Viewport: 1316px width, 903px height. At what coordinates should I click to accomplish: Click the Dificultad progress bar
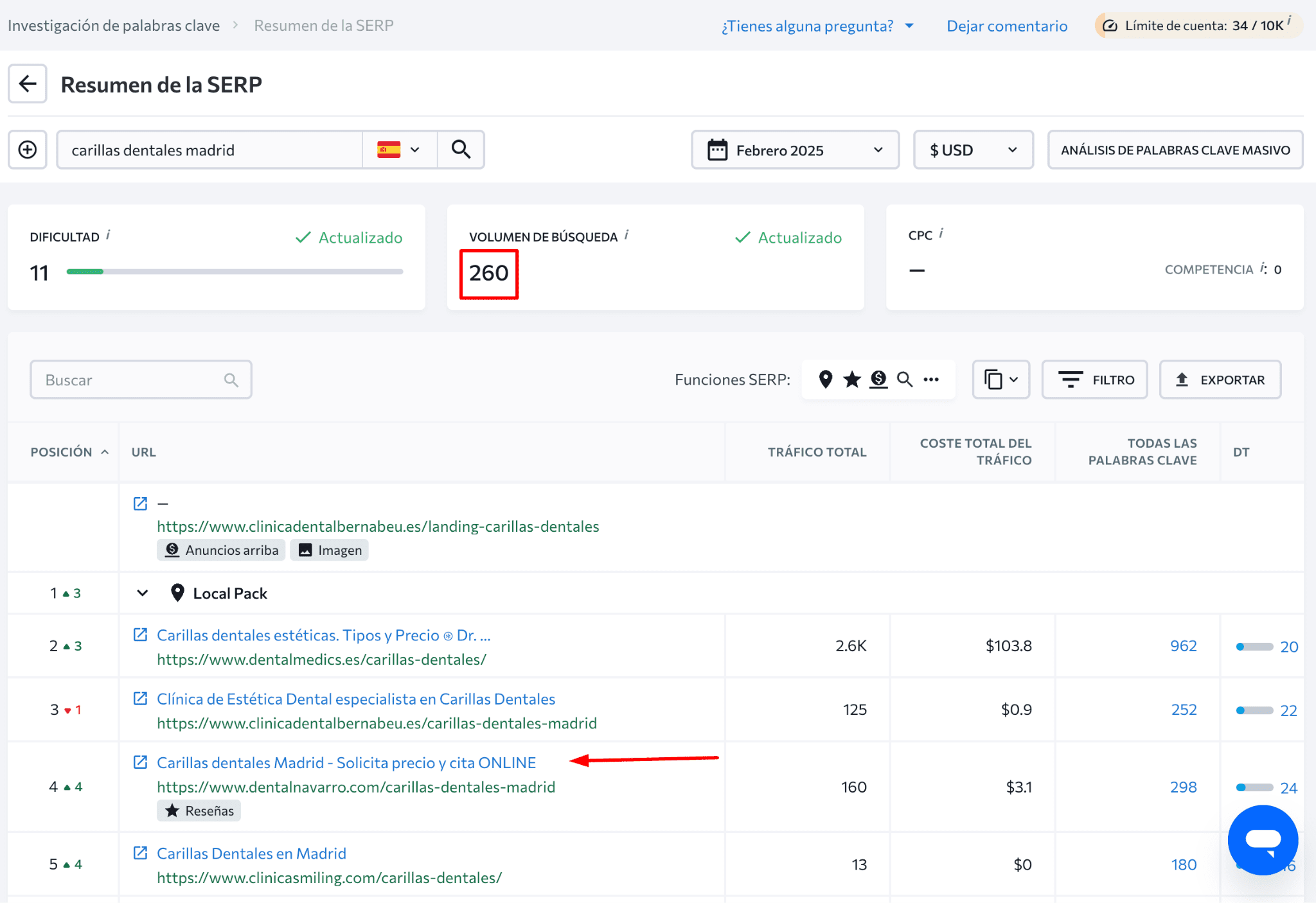[x=235, y=272]
